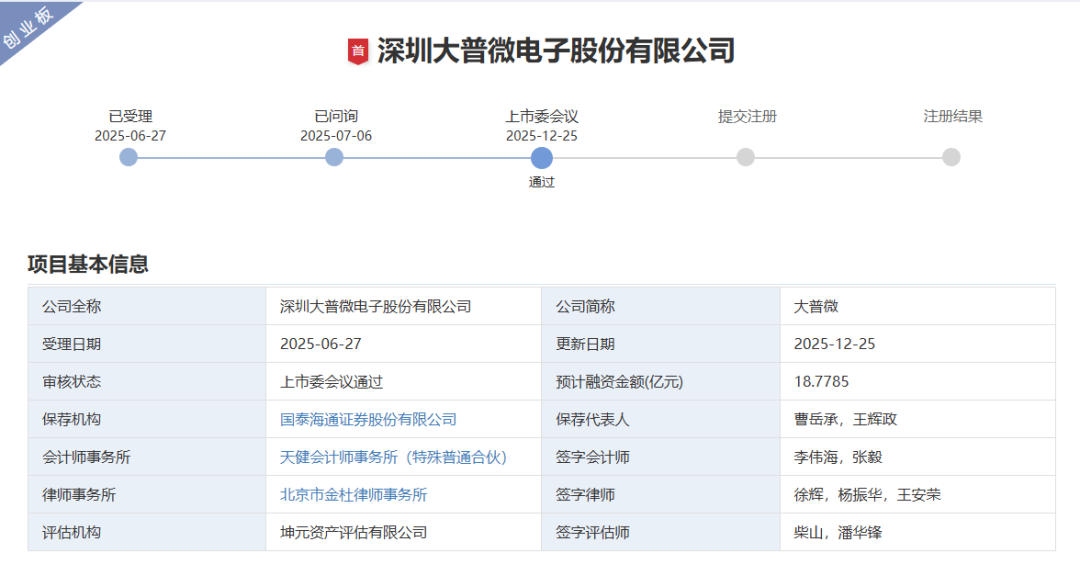
Task: Click the 上市委会议 stage label
Action: click(541, 116)
